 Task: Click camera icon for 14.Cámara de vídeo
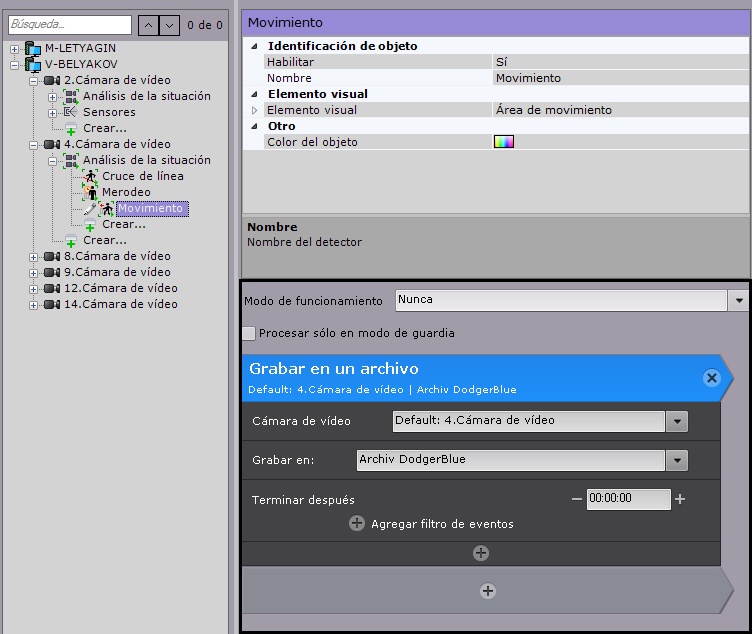52,304
